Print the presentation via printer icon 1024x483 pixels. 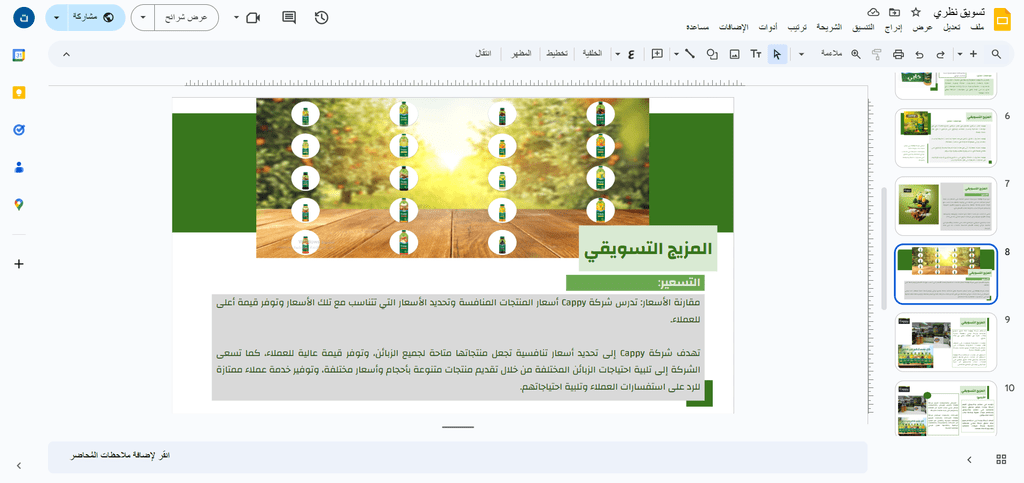[898, 54]
